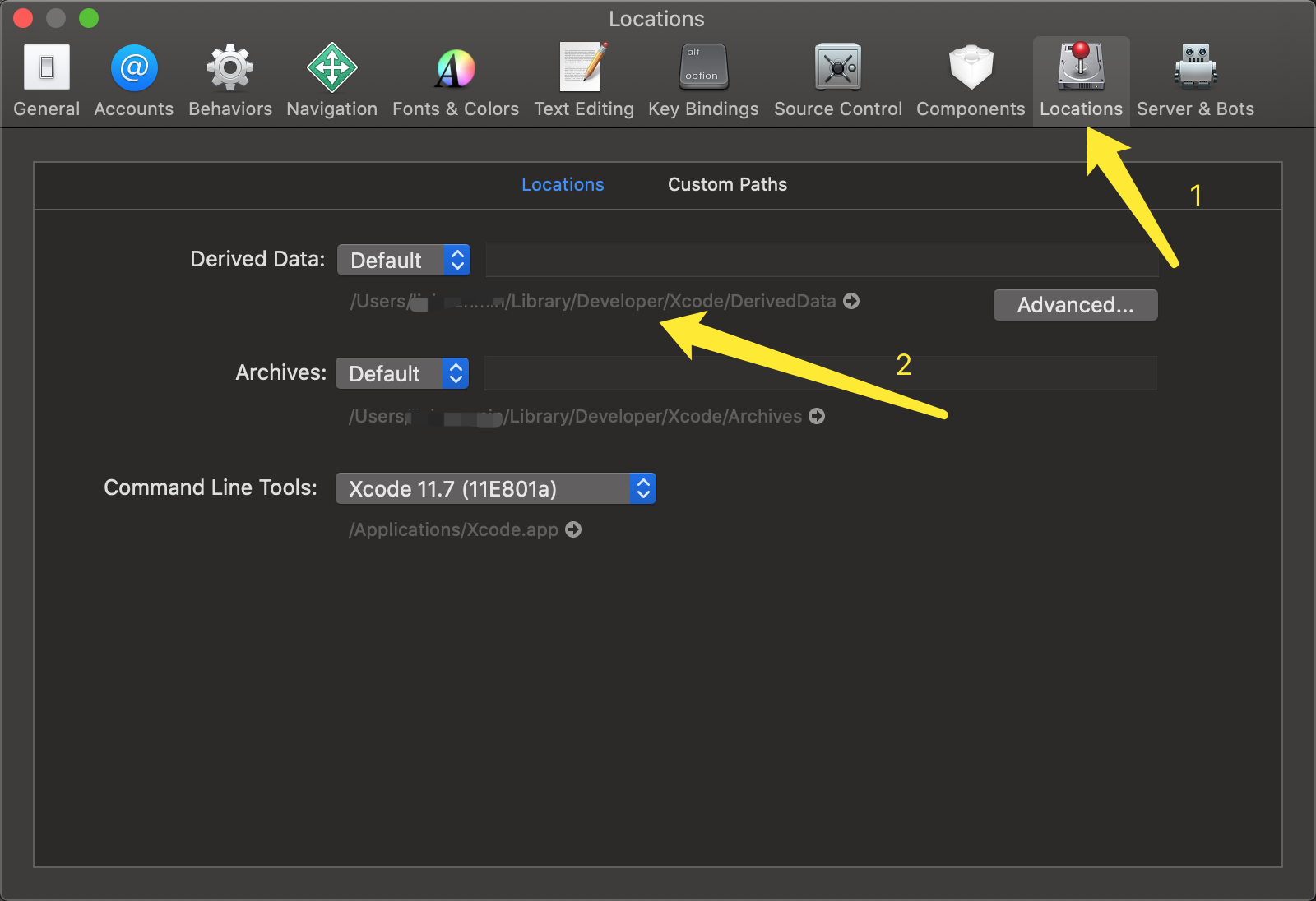
Task: Open the Navigation preferences pane
Action: point(332,81)
